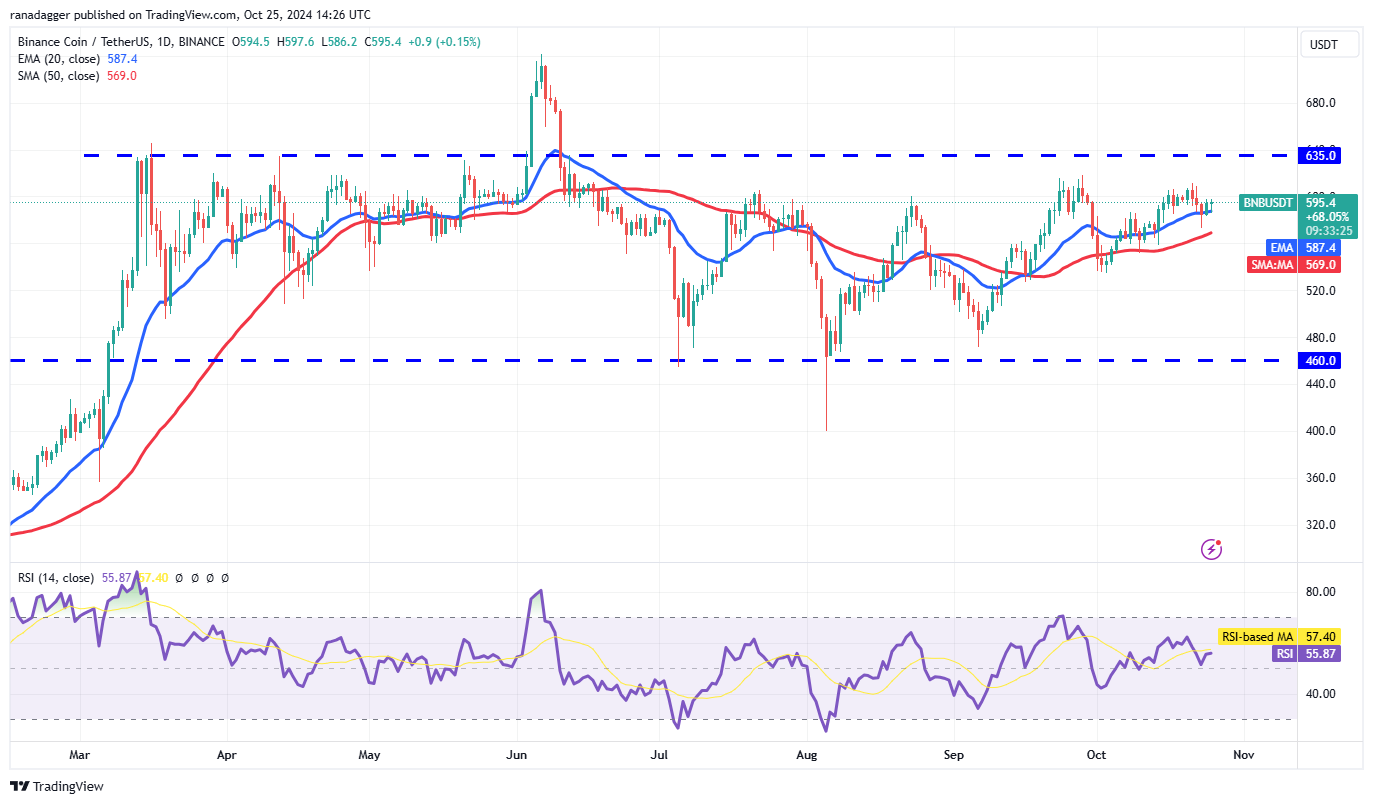Click the 460.0 support price label

tap(1320, 360)
